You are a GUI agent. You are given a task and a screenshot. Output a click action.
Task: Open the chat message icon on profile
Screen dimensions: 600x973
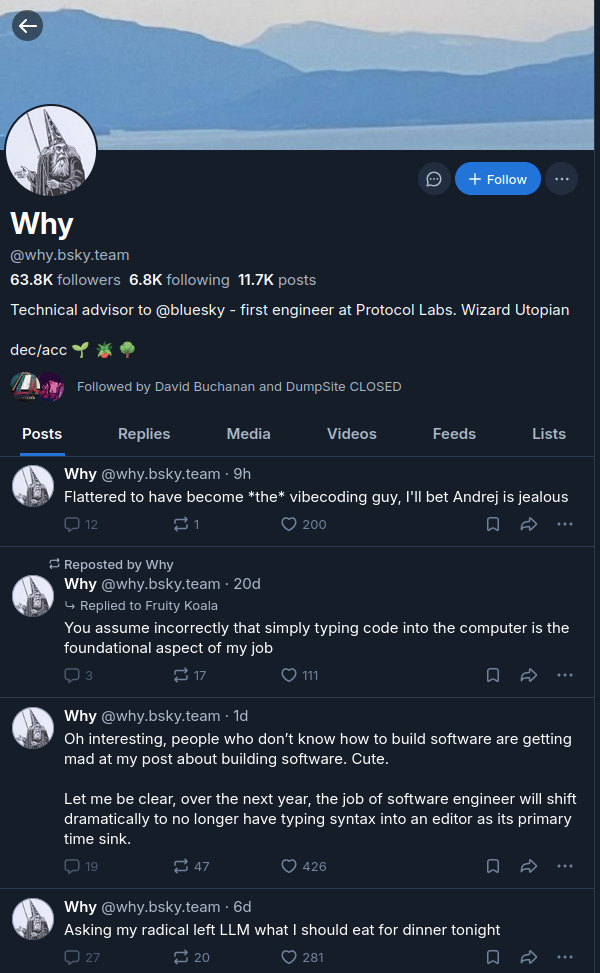pos(434,179)
